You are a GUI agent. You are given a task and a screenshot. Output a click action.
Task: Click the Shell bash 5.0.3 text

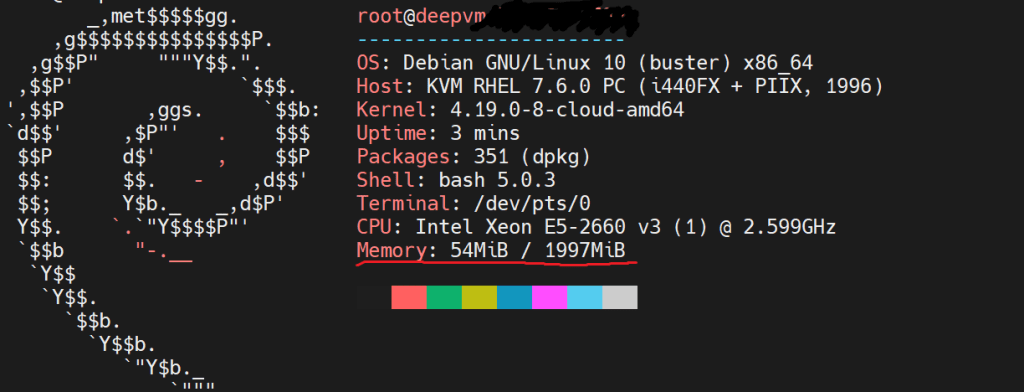[x=456, y=180]
